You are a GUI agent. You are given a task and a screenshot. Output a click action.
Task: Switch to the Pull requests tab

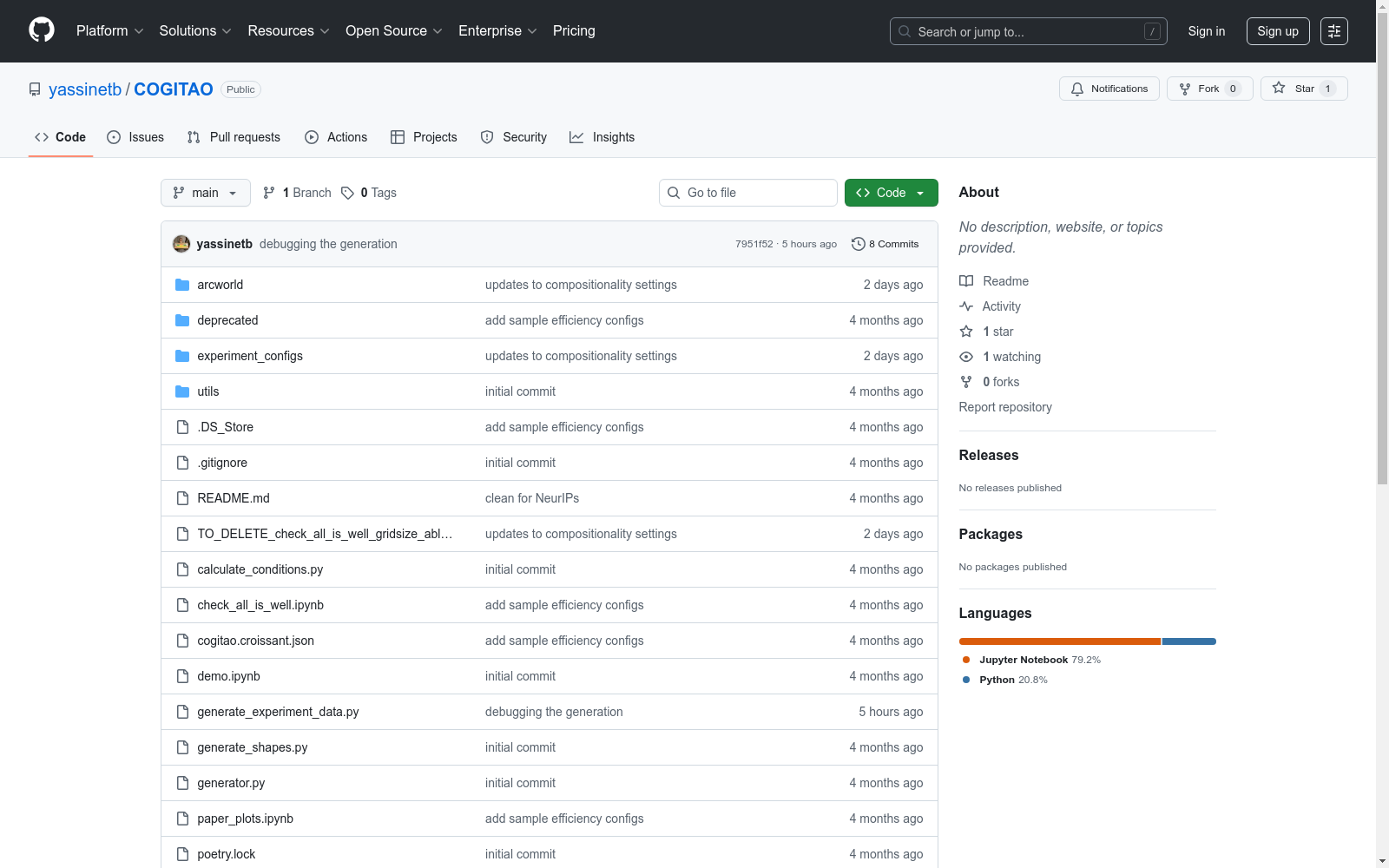point(234,137)
